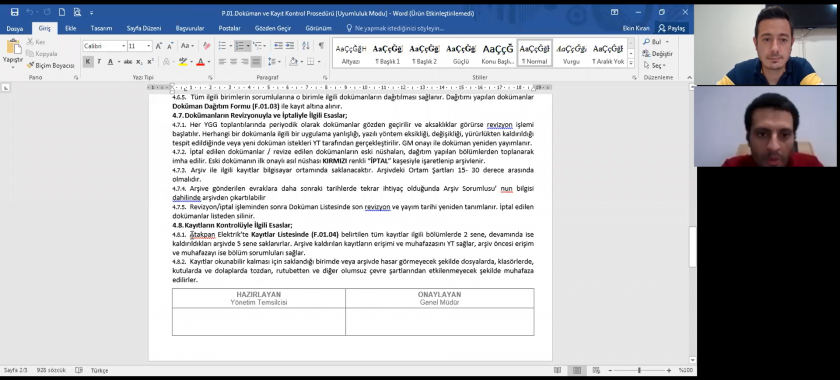Undo the last action
This screenshot has height=380, width=840.
pos(30,12)
